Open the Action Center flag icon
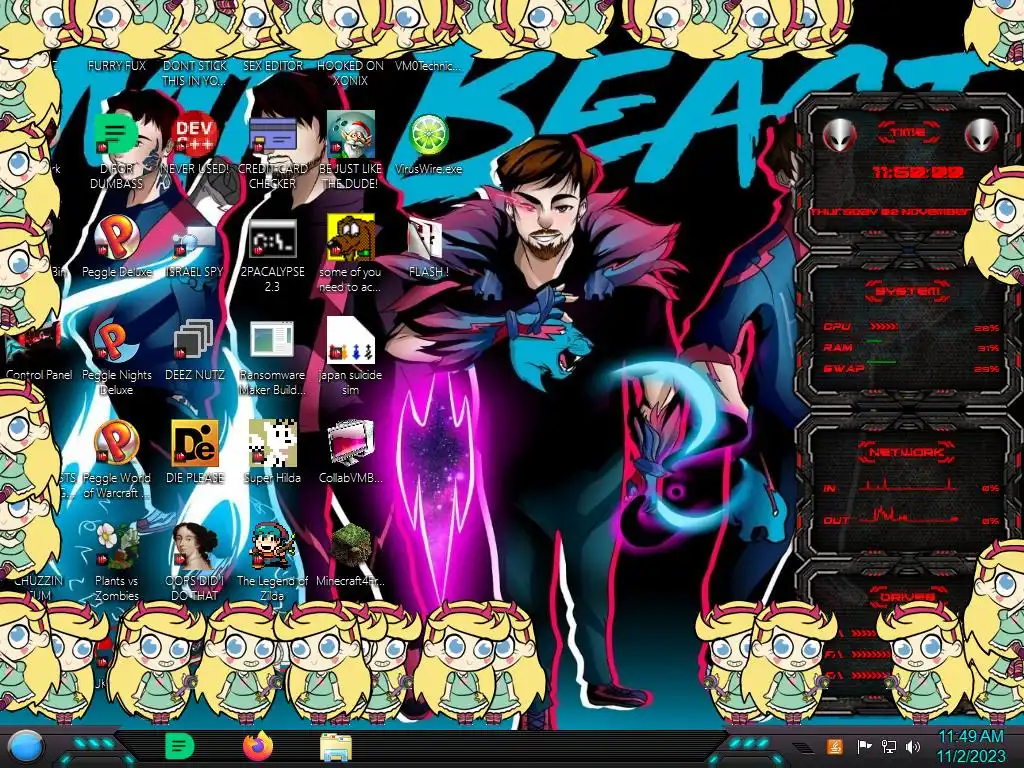This screenshot has height=768, width=1024. tap(864, 747)
